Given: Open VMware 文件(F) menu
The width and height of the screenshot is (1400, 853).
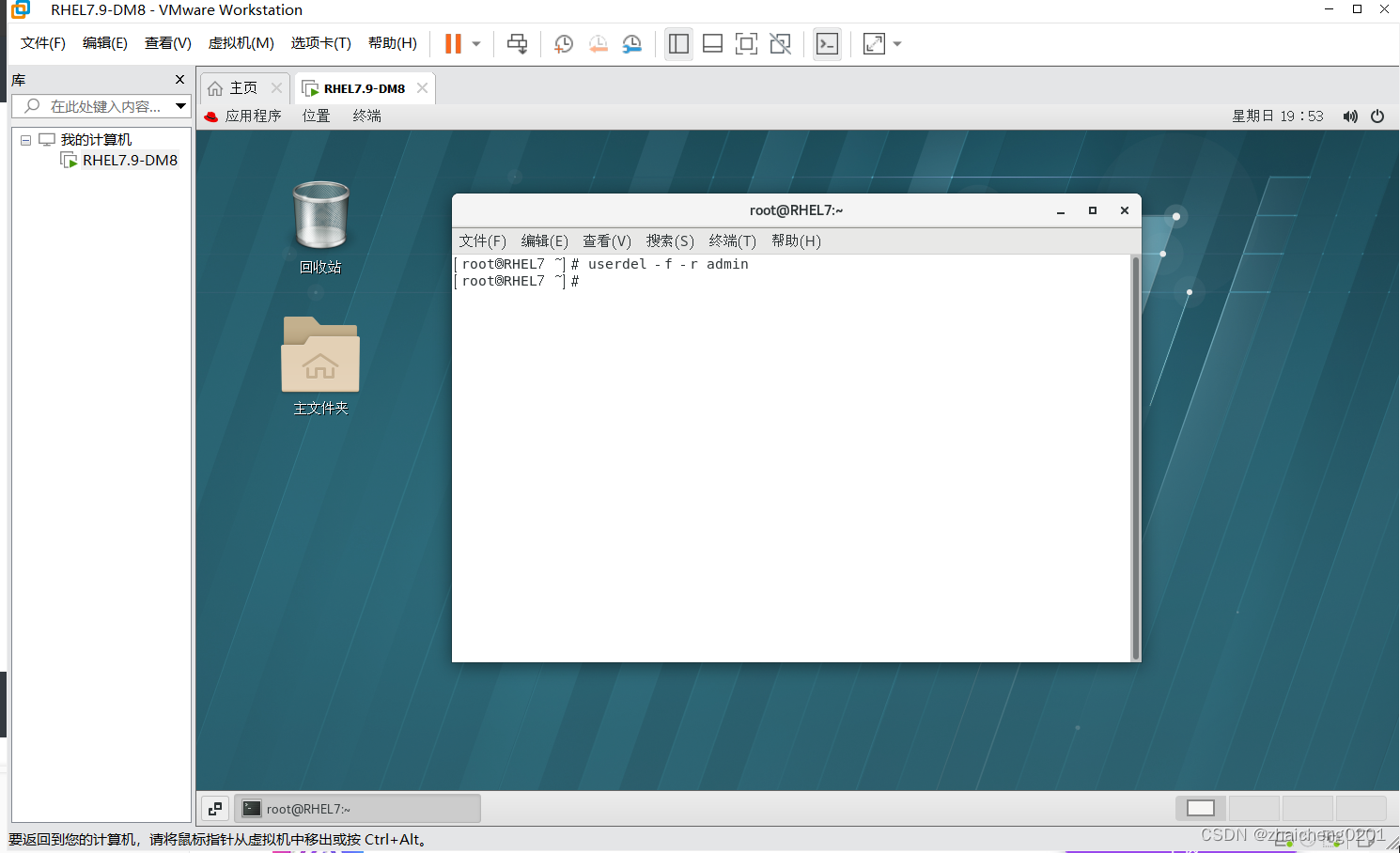Looking at the screenshot, I should 43,43.
